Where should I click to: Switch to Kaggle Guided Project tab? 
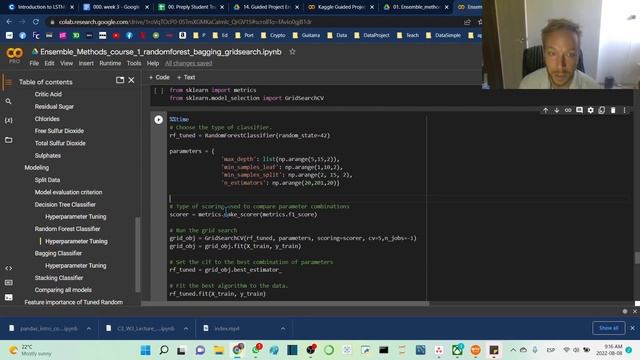click(341, 7)
